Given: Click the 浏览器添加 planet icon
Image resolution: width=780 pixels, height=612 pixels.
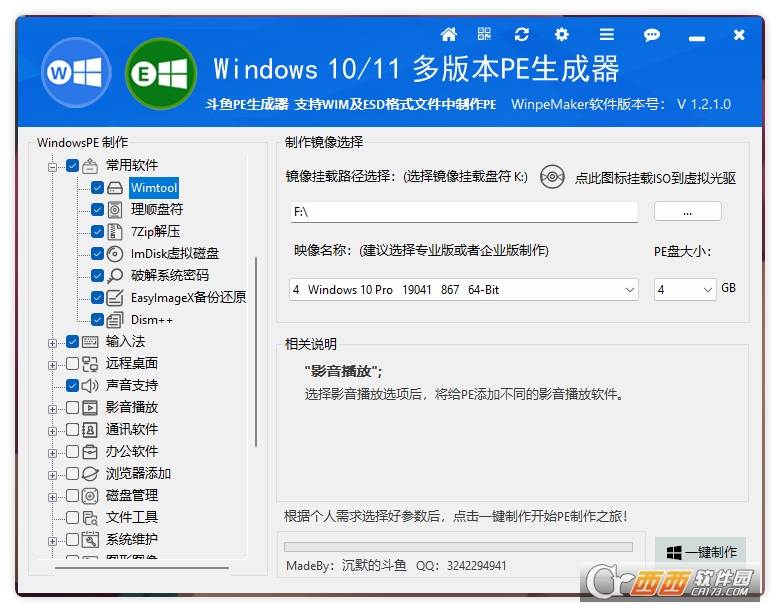Looking at the screenshot, I should coord(90,474).
